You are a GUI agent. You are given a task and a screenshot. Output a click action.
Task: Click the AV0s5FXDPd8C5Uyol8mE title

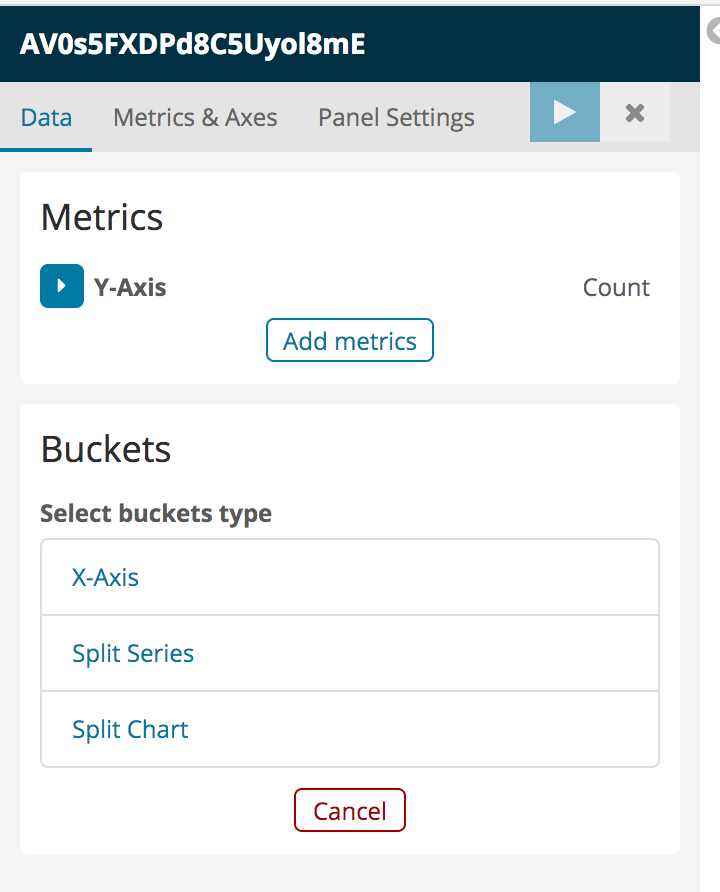tap(192, 45)
